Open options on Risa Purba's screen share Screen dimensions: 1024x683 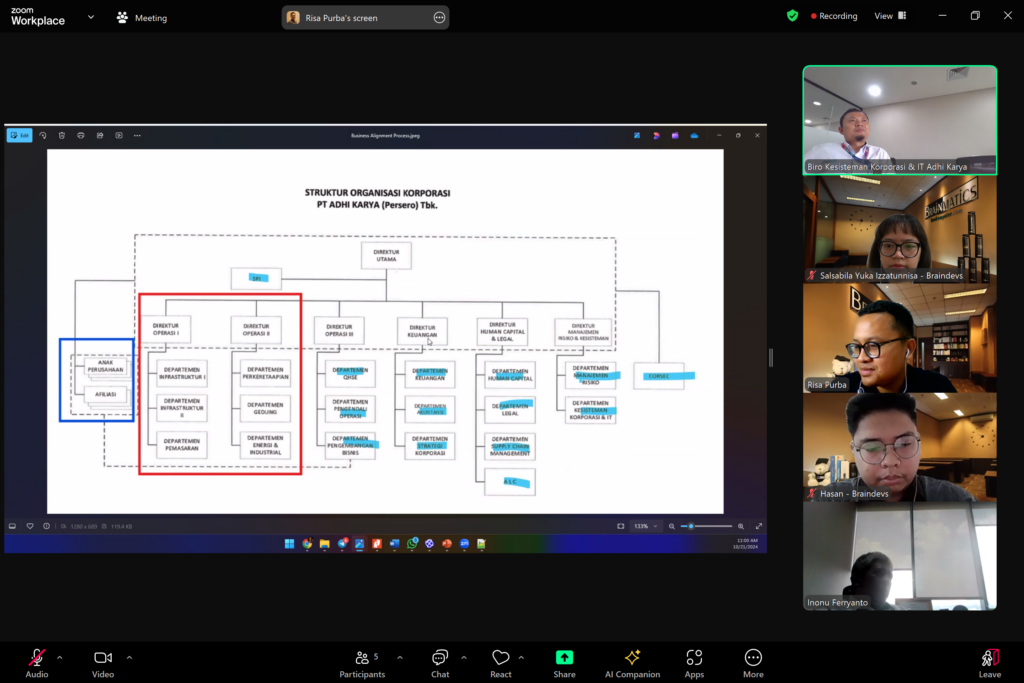point(439,18)
